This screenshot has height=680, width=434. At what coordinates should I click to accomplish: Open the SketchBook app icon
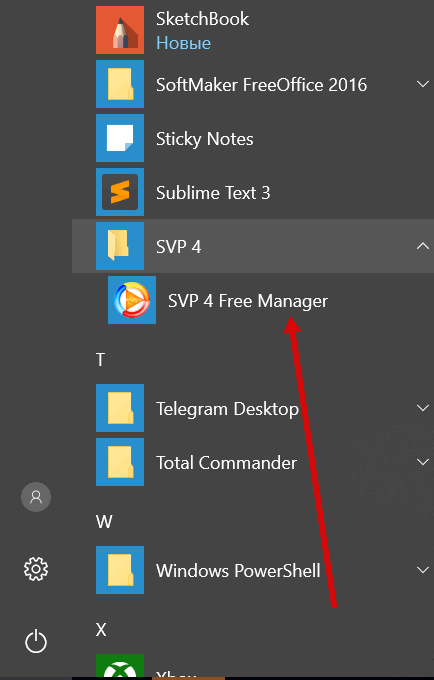click(x=120, y=30)
